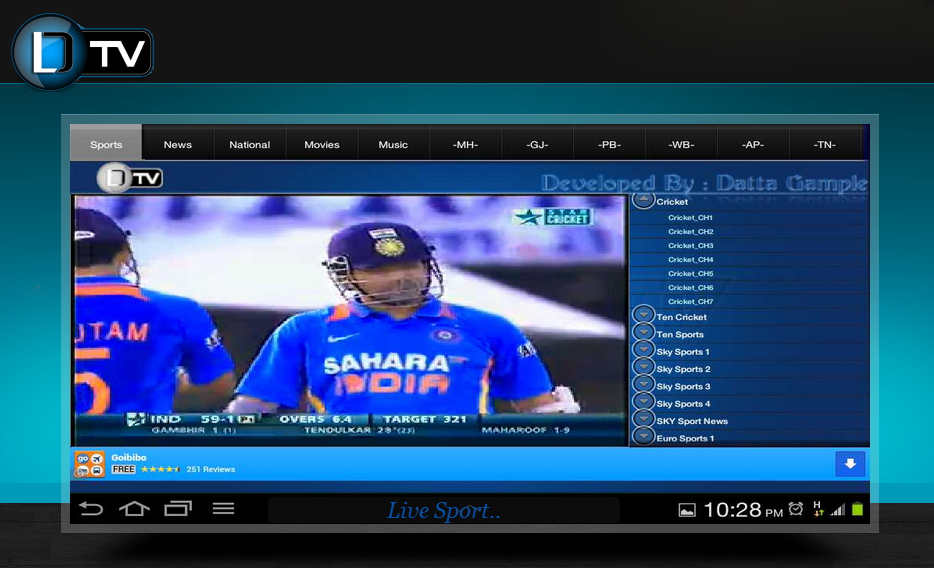Select the National tab
This screenshot has width=934, height=568.
250,144
